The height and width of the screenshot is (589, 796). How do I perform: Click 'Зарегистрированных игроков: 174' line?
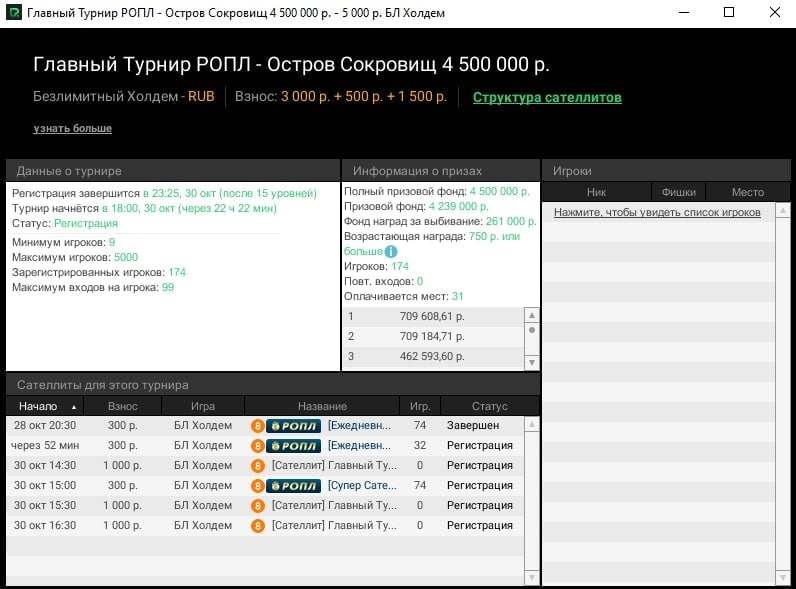[99, 273]
